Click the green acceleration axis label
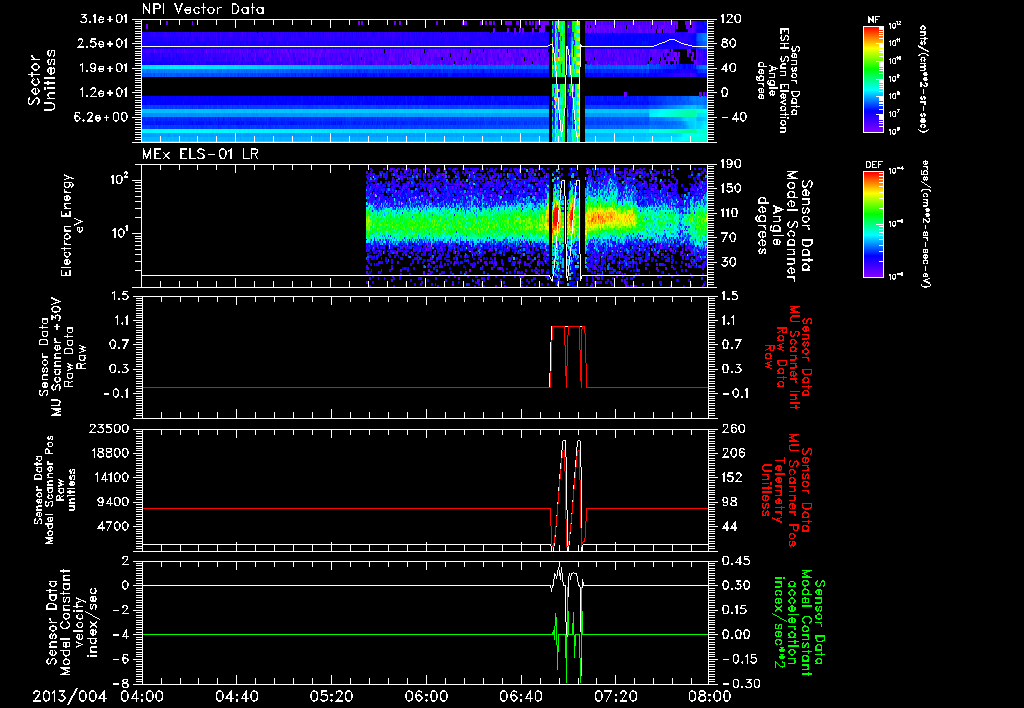1024x708 pixels. click(799, 624)
